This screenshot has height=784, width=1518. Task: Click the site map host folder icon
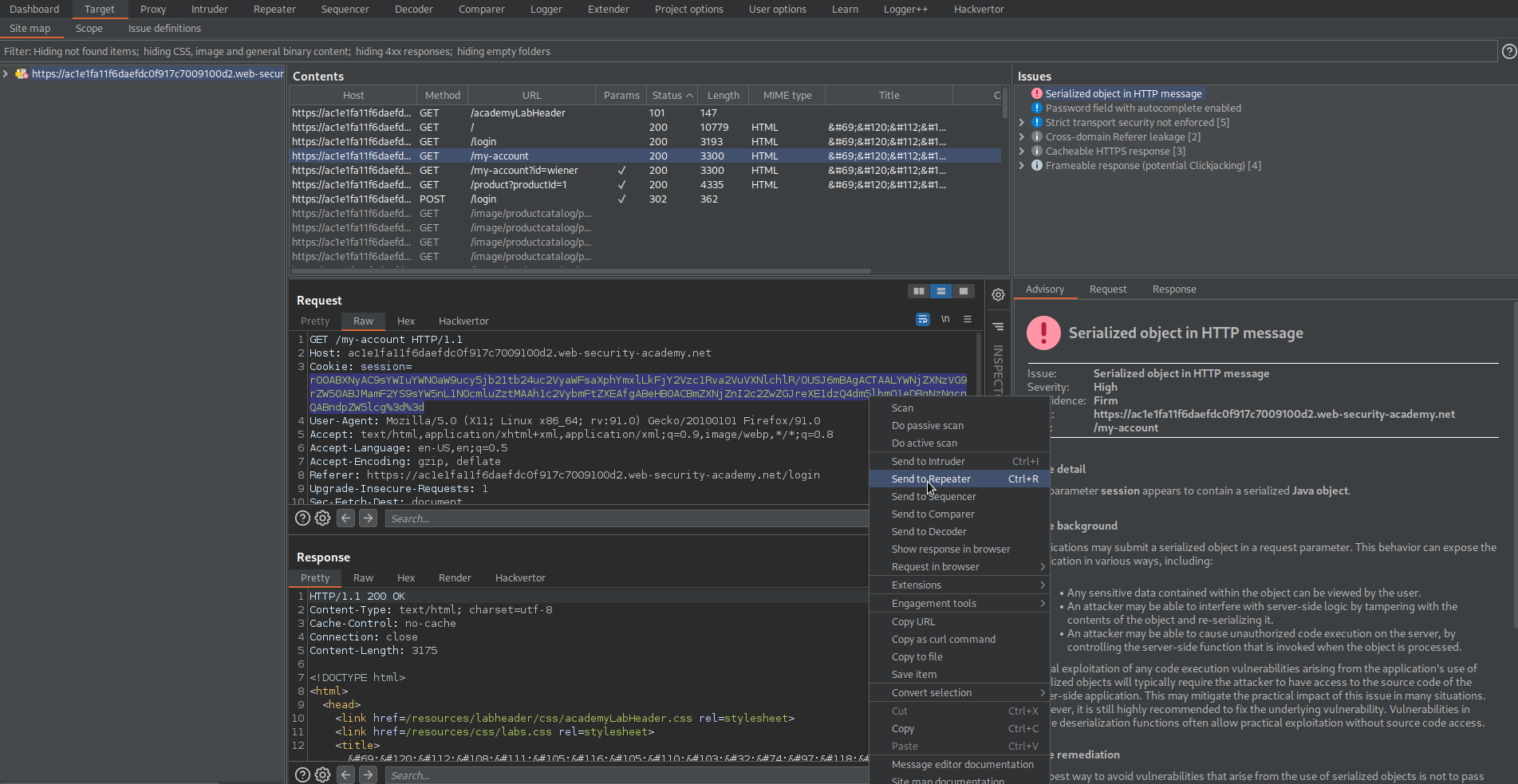click(22, 73)
